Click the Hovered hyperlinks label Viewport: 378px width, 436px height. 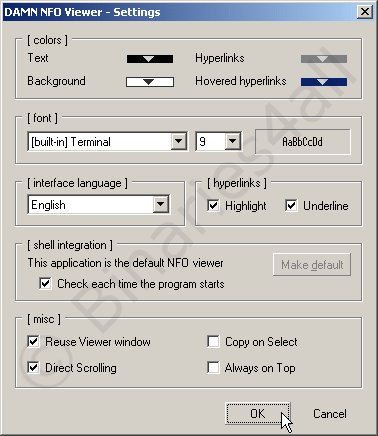coord(241,81)
